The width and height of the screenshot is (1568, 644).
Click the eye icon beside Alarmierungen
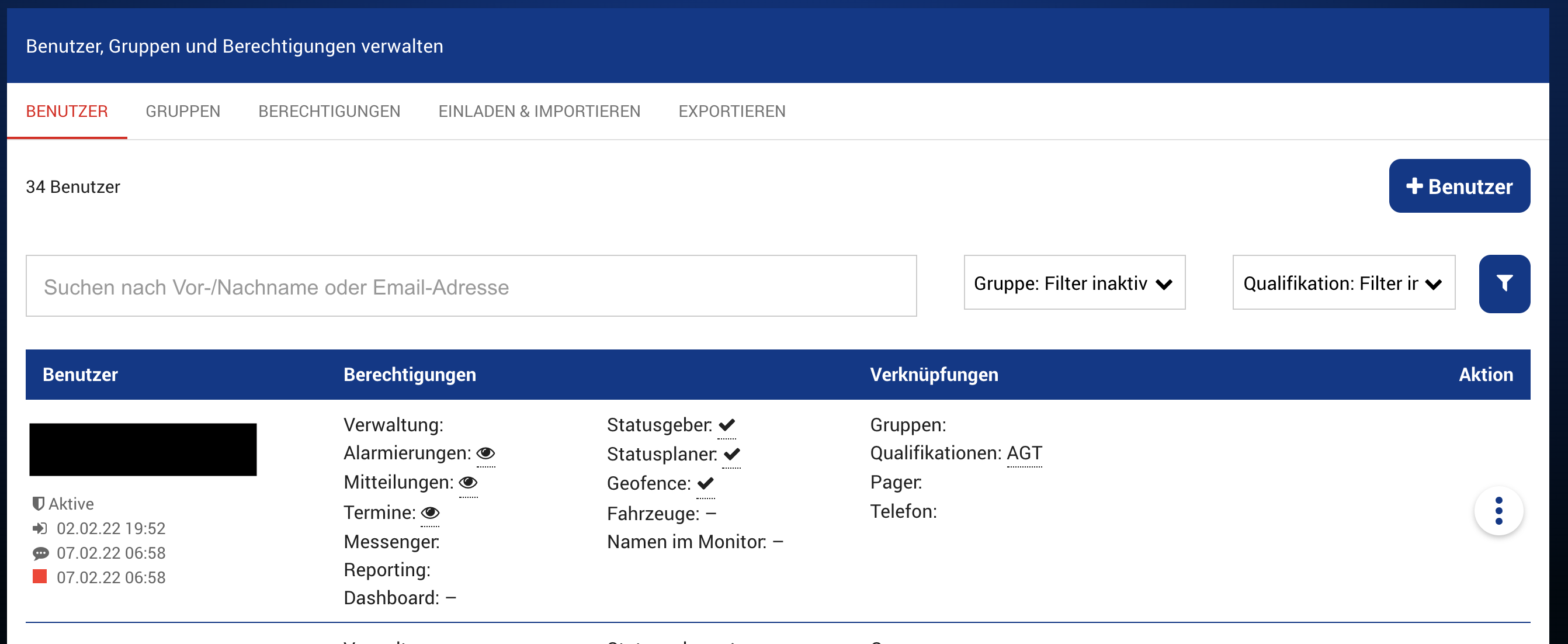tap(485, 453)
